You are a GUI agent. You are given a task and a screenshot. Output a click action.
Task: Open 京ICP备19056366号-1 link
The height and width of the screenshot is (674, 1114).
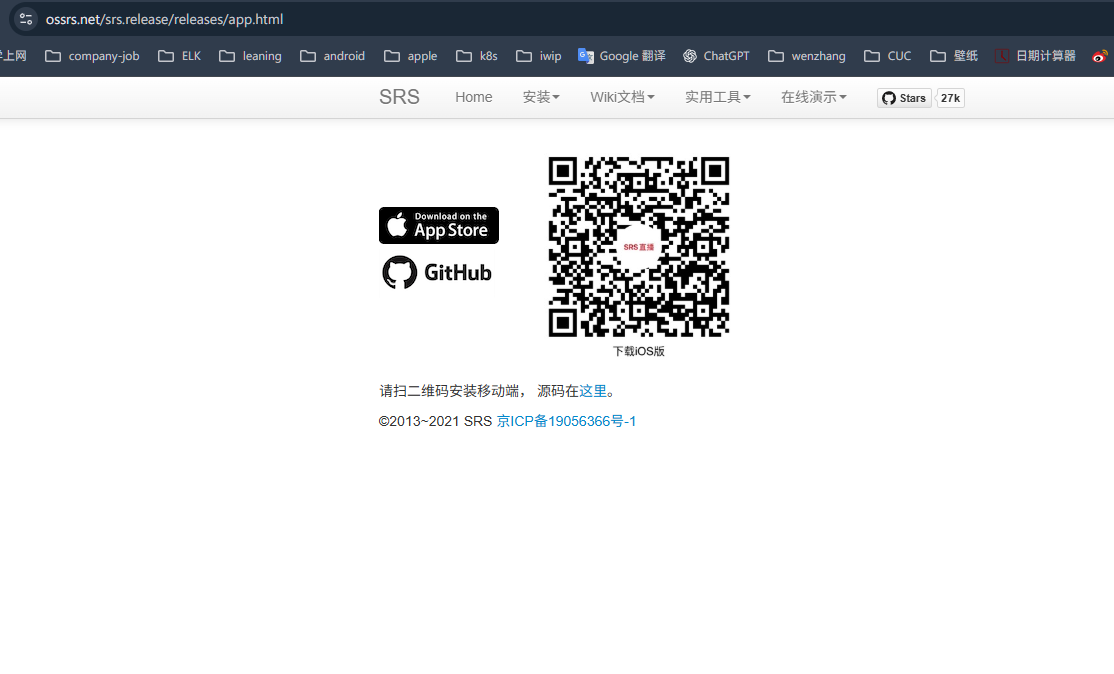(x=566, y=421)
